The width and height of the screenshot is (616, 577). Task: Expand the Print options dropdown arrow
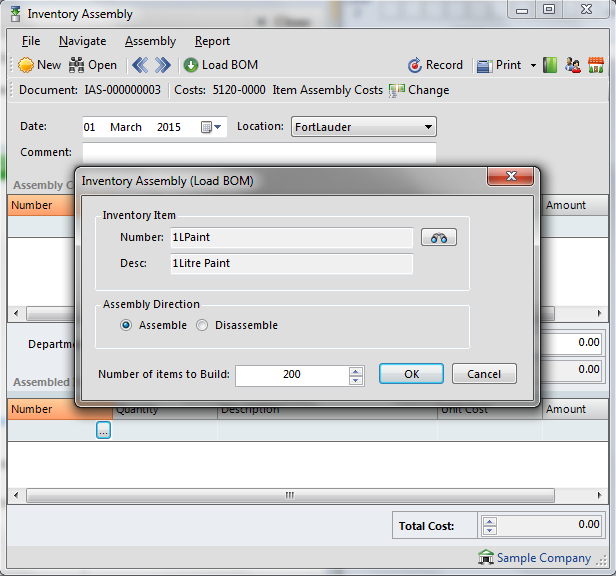coord(533,66)
